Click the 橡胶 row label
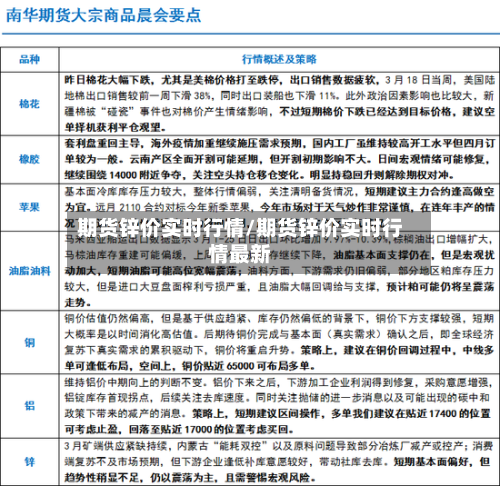Image resolution: width=500 pixels, height=486 pixels. coord(30,159)
